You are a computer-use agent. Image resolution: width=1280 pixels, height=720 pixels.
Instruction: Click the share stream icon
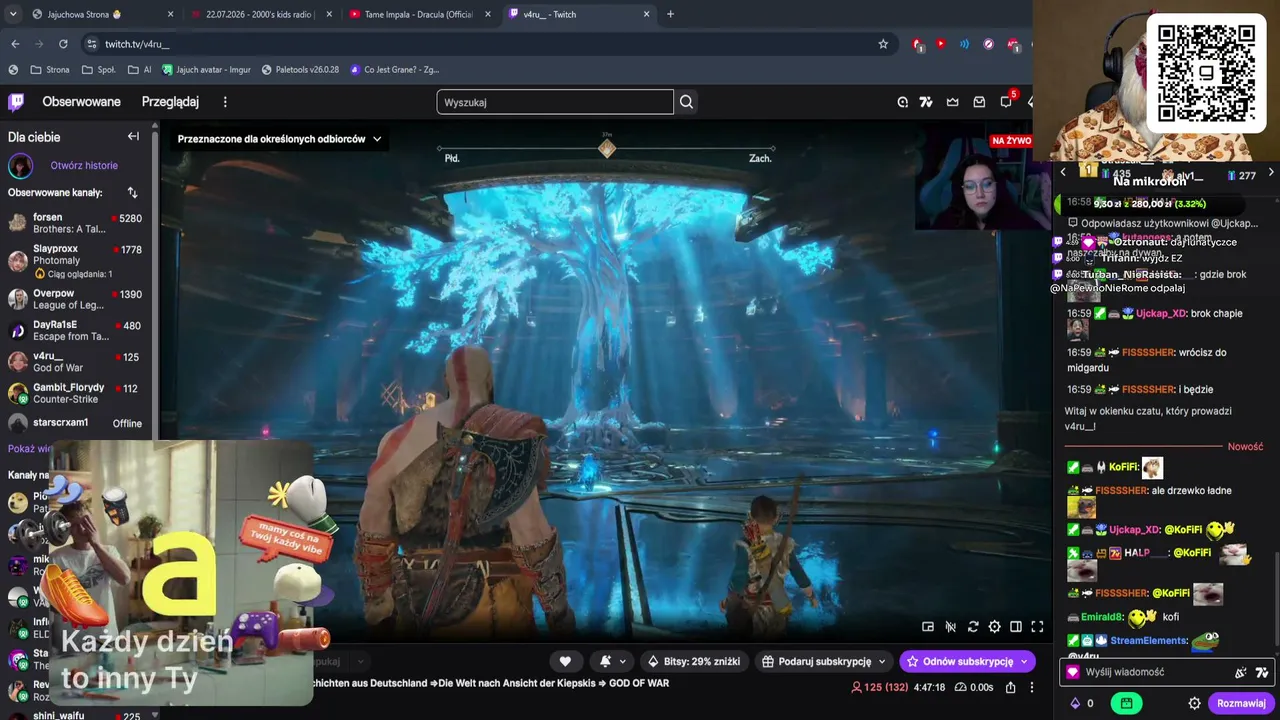pos(1011,687)
